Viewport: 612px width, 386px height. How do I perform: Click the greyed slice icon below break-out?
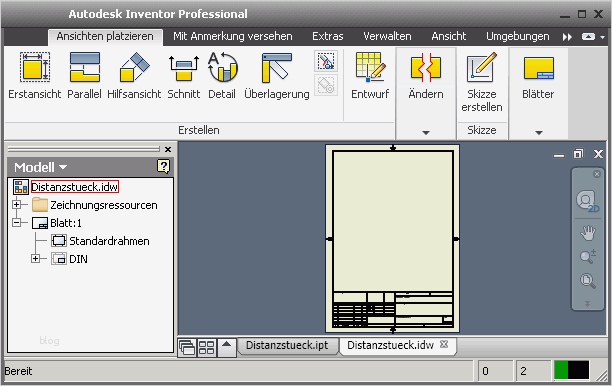(x=326, y=85)
